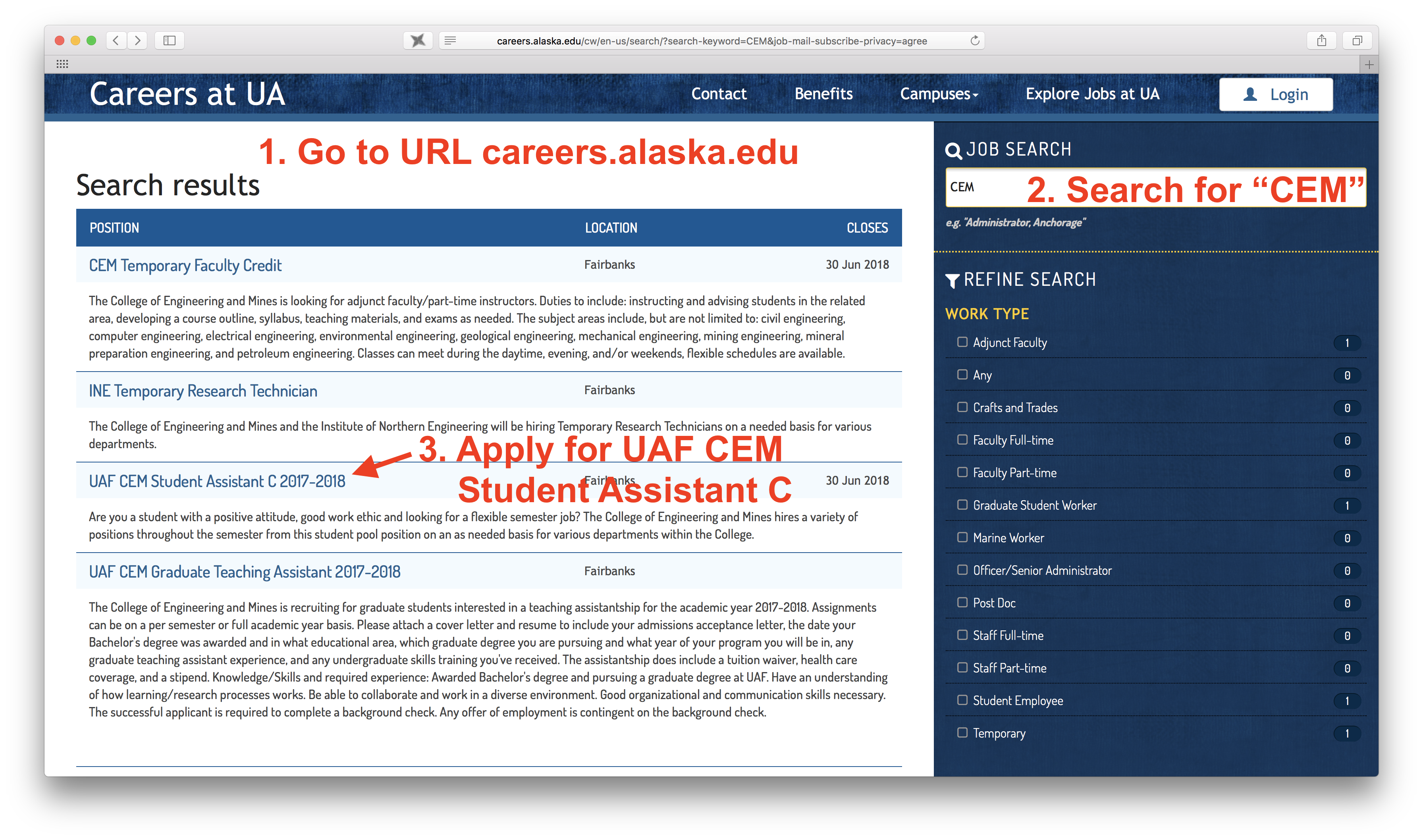The height and width of the screenshot is (840, 1423).
Task: Check the Any work type box
Action: (962, 374)
